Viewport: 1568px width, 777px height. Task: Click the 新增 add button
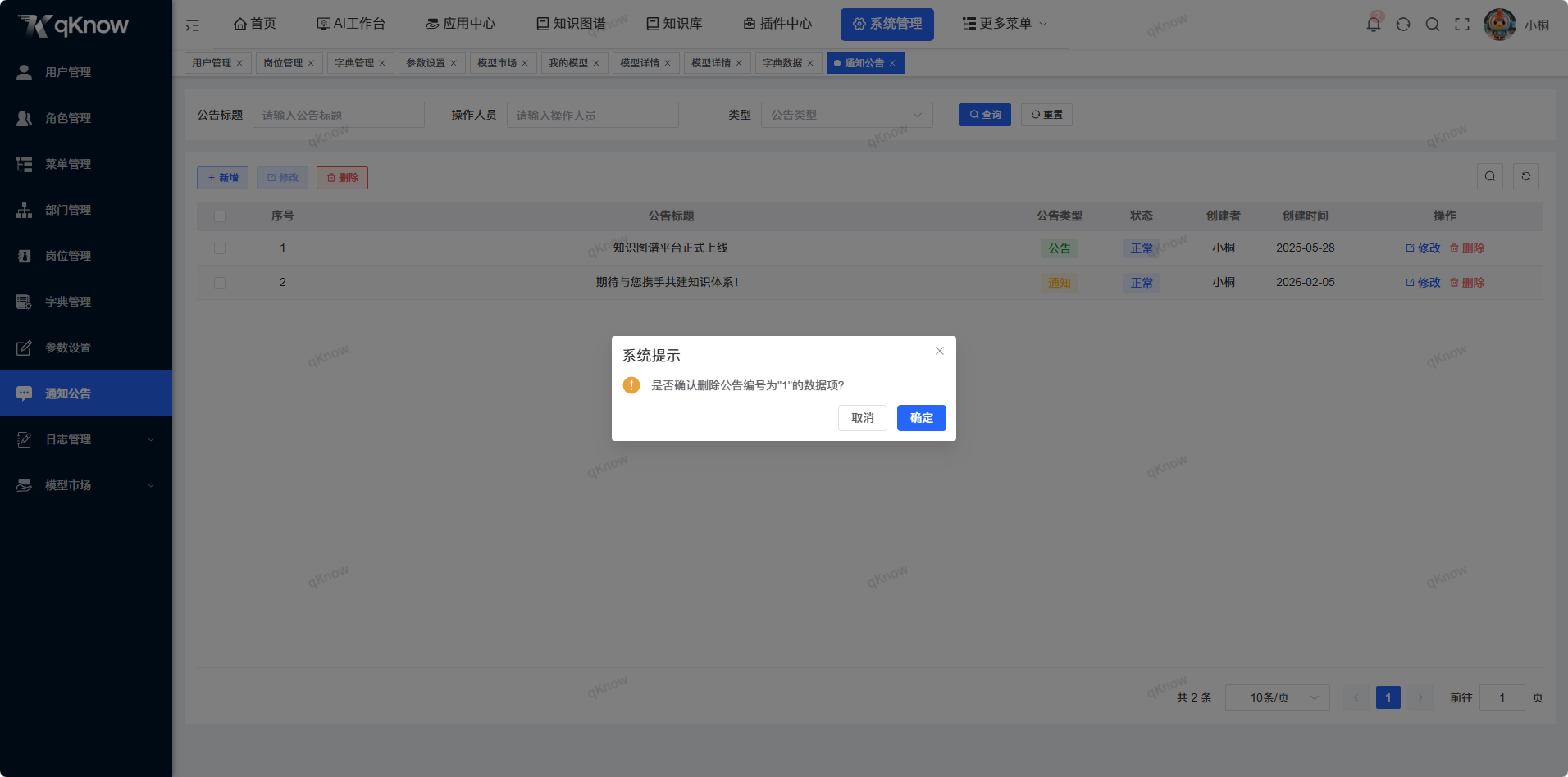tap(222, 178)
